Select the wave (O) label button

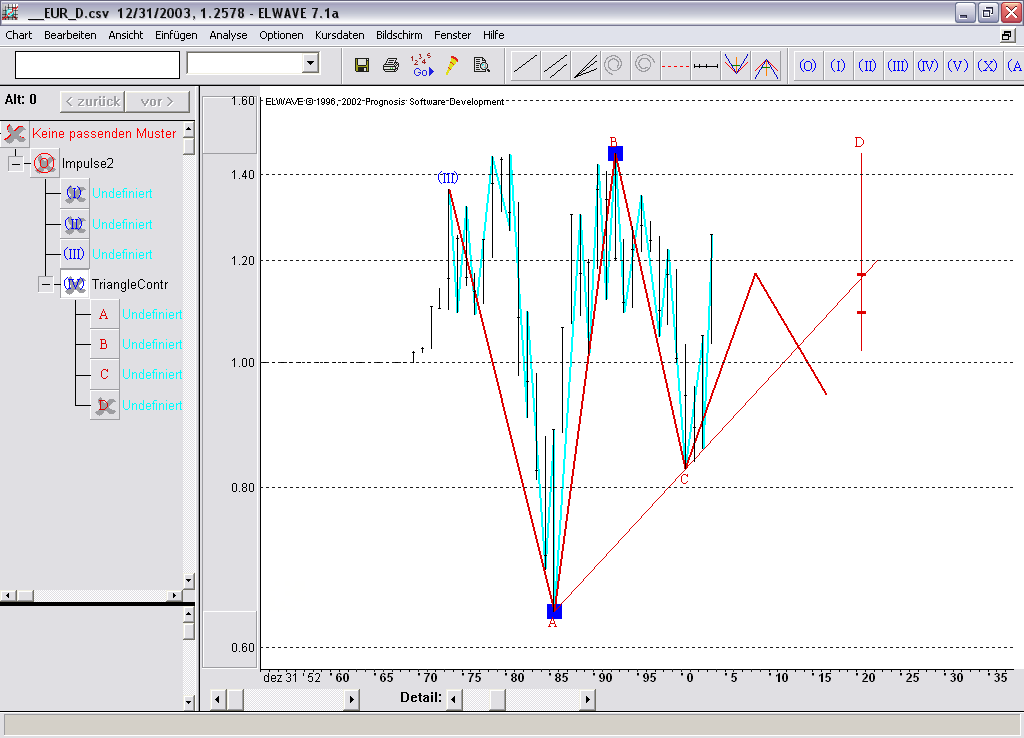point(807,66)
